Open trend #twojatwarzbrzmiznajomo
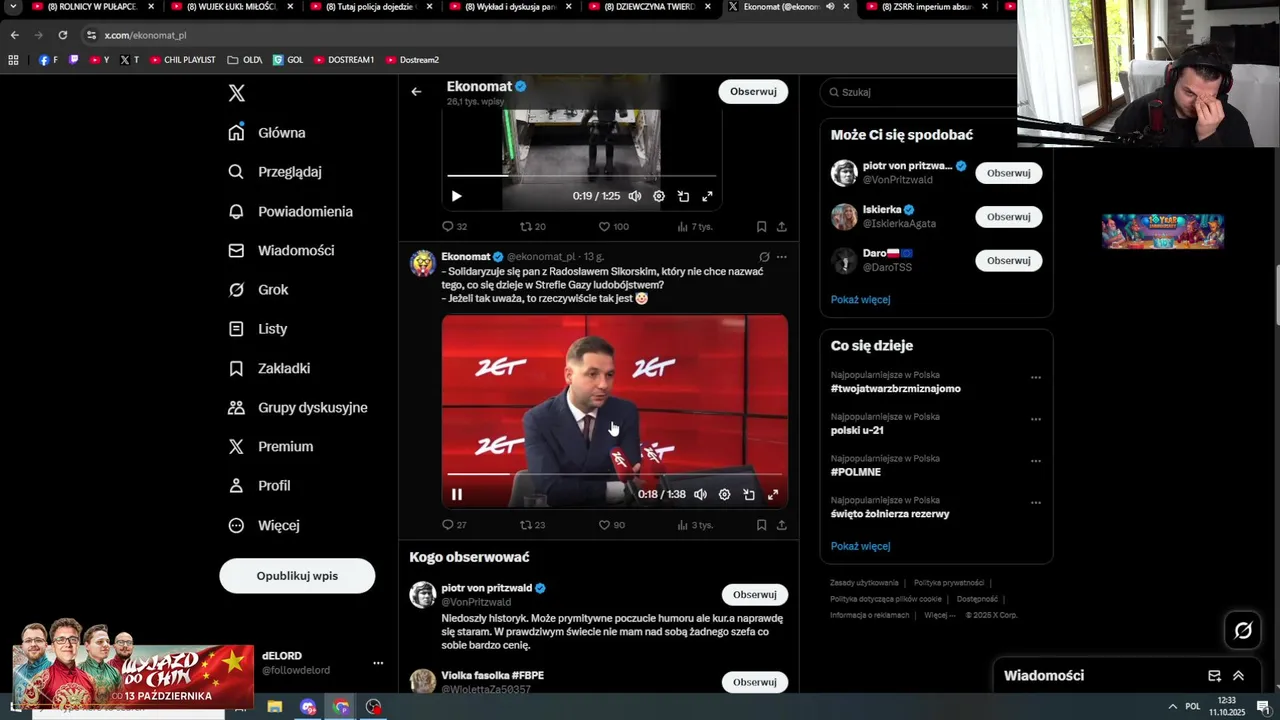 point(895,389)
